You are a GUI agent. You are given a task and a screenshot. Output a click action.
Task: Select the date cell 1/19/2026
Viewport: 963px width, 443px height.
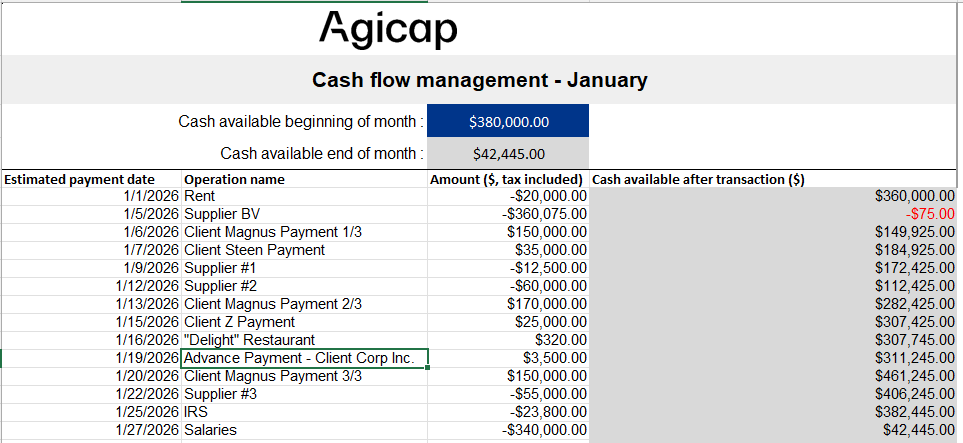[92, 358]
